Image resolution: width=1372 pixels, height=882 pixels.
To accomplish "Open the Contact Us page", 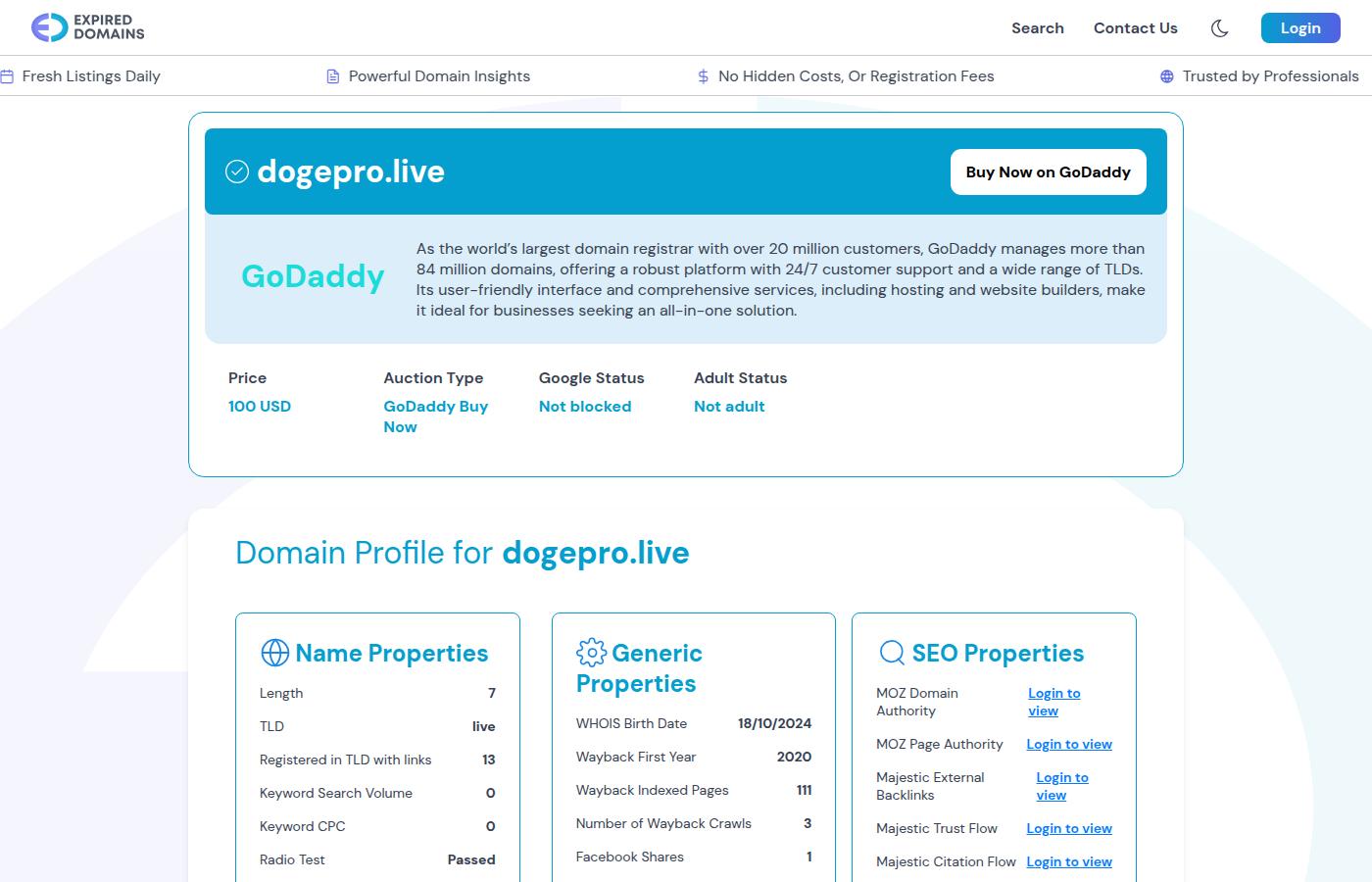I will point(1136,28).
